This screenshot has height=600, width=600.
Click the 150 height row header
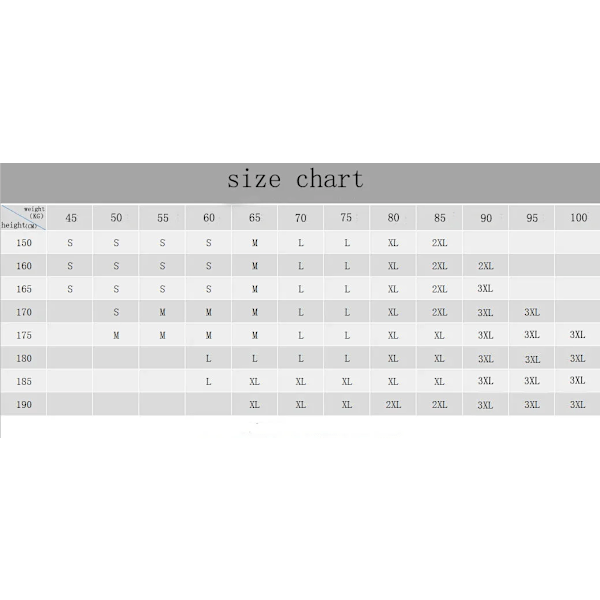tap(23, 242)
